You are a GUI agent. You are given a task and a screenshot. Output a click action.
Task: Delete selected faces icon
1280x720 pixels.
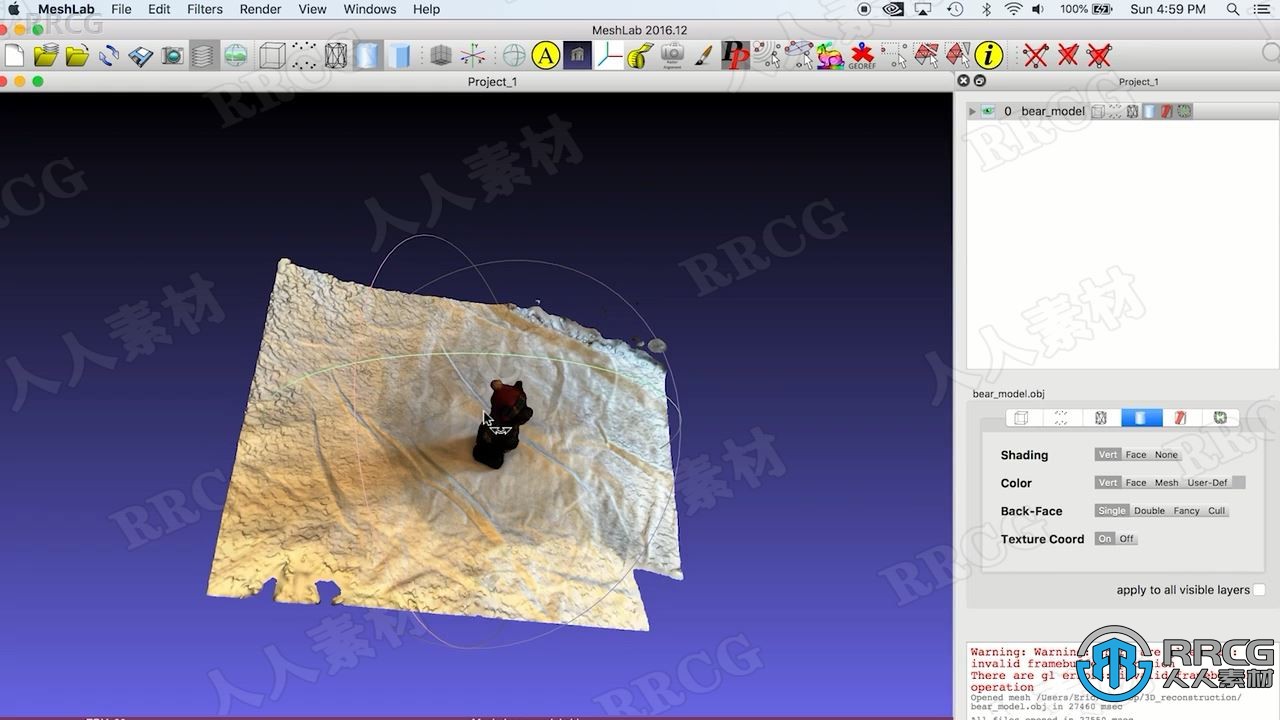coord(1068,55)
